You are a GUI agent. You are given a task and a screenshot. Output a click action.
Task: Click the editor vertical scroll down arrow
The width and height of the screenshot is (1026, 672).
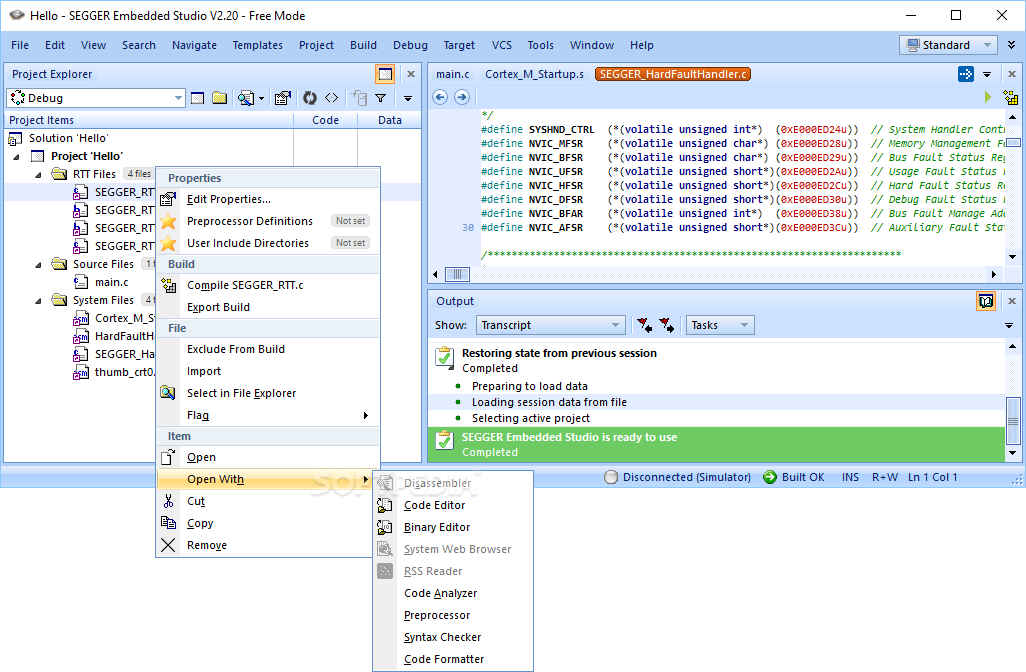tap(1012, 257)
